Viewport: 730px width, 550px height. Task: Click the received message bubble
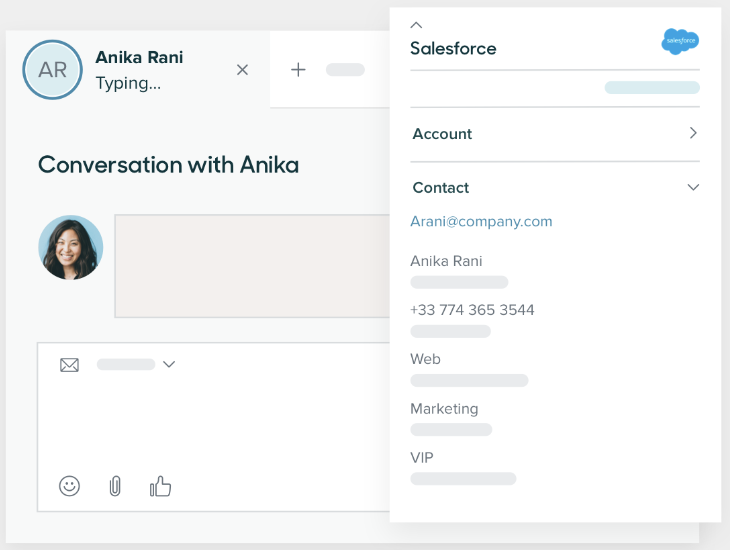pos(250,266)
